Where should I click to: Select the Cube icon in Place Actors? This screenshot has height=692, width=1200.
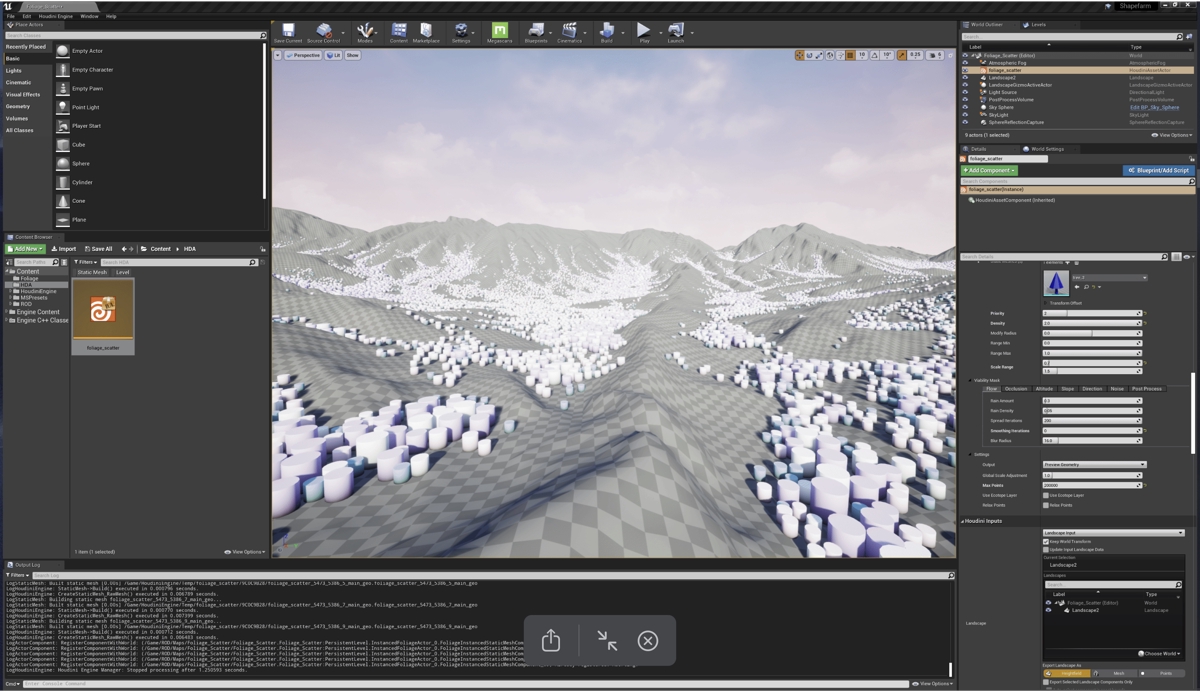point(63,145)
